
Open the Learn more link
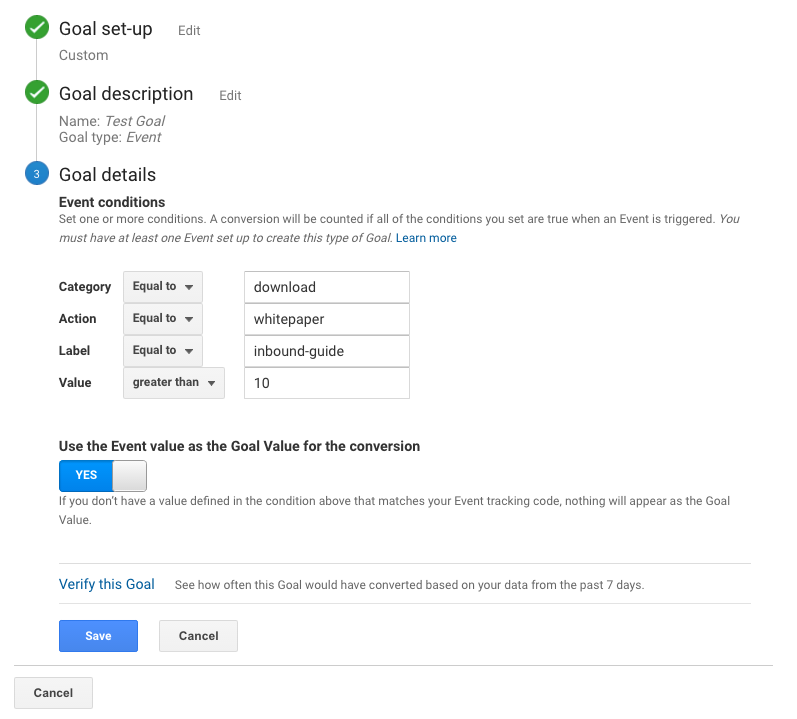click(426, 238)
